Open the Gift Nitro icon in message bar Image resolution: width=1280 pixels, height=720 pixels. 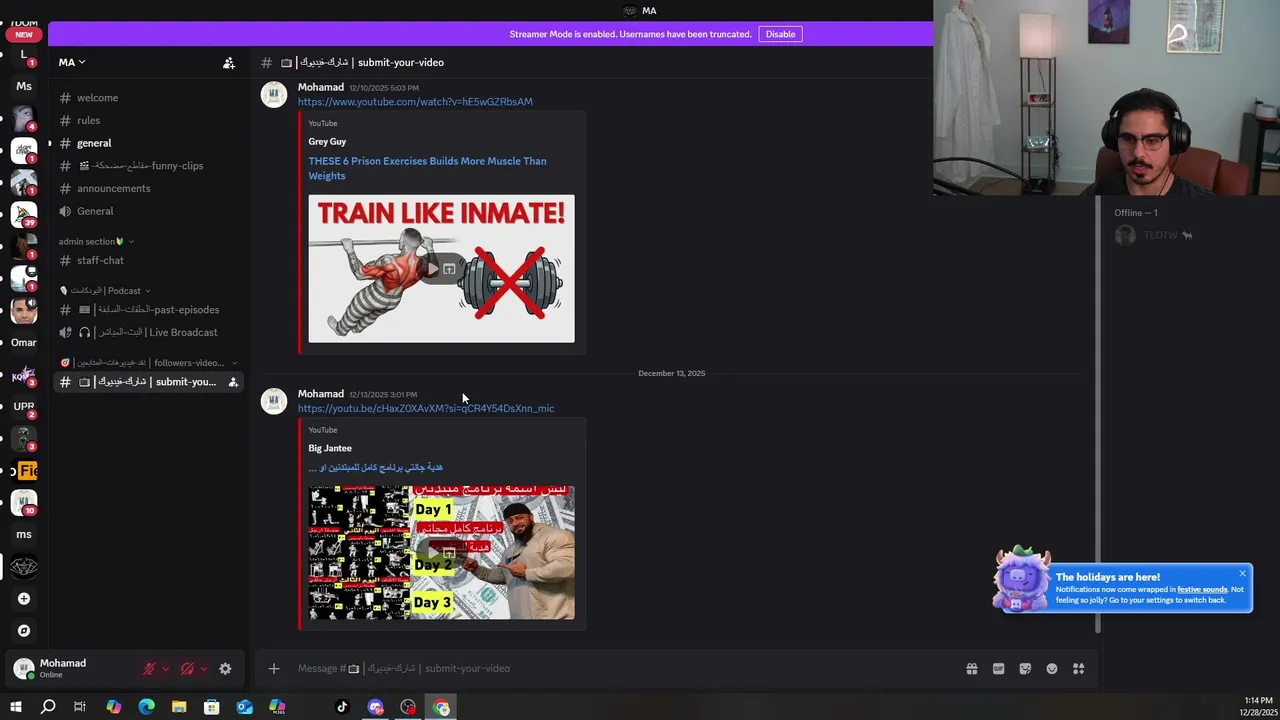pyautogui.click(x=971, y=669)
